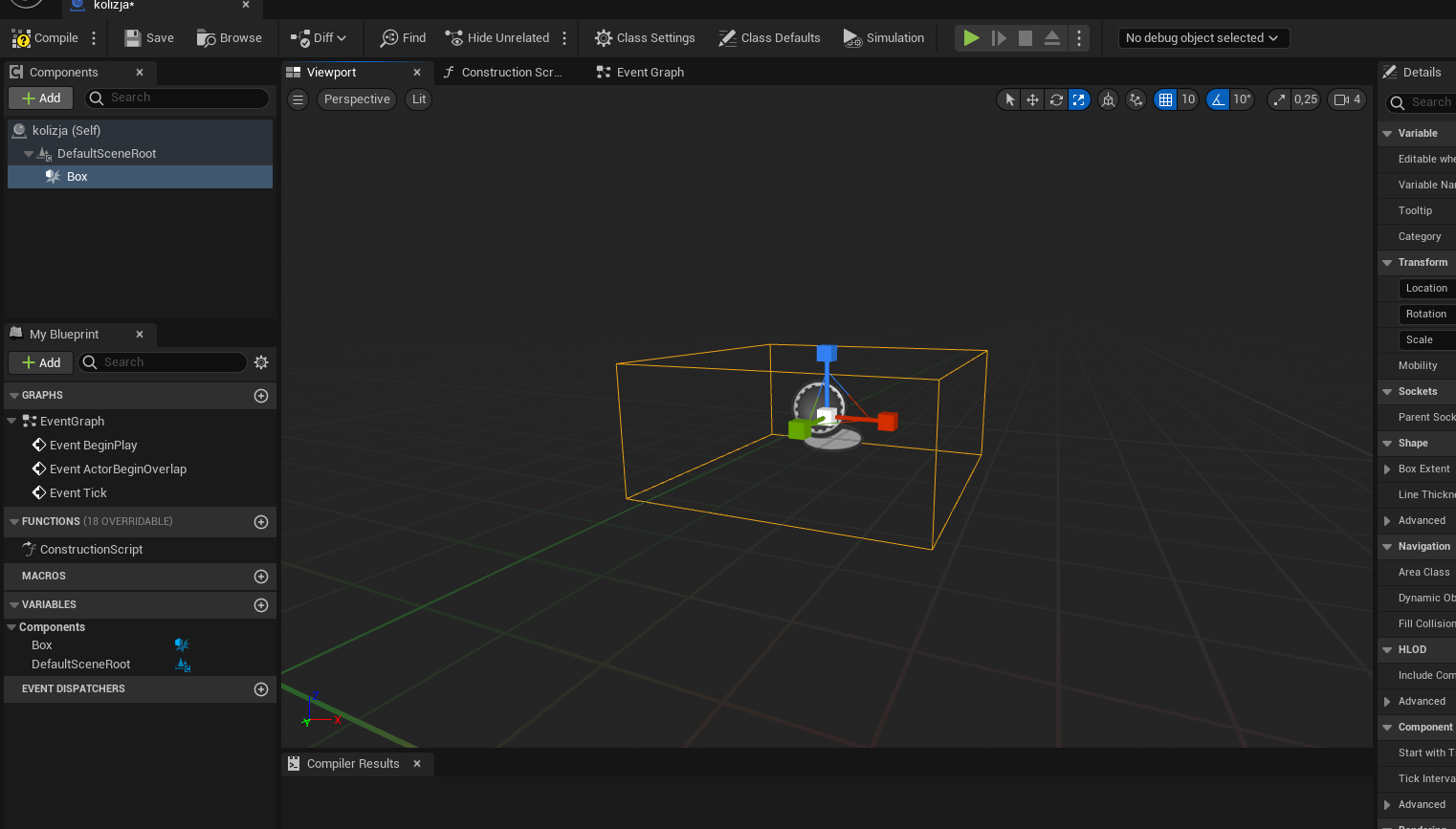1456x829 pixels.
Task: Collapse the DefaultSceneRoot tree node
Action: [x=29, y=154]
